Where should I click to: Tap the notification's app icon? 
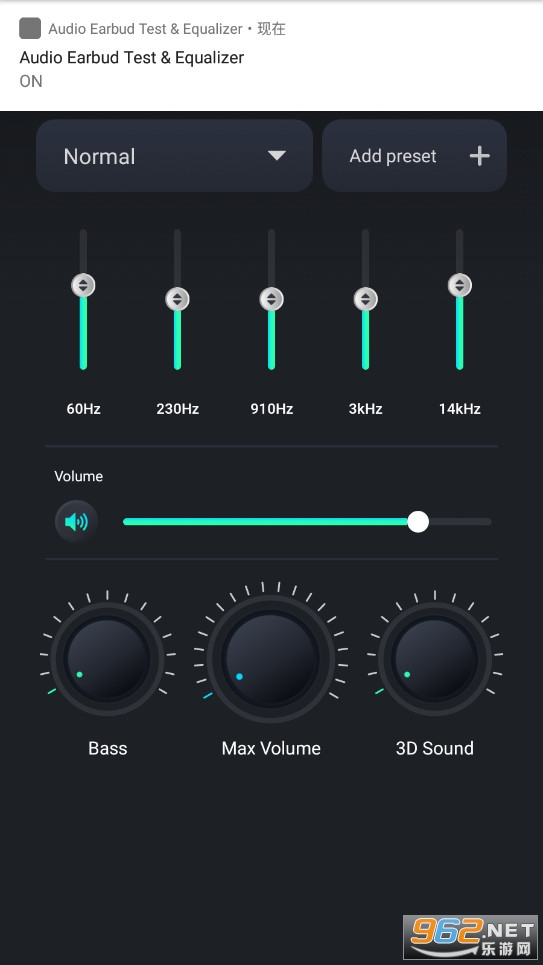(x=30, y=28)
